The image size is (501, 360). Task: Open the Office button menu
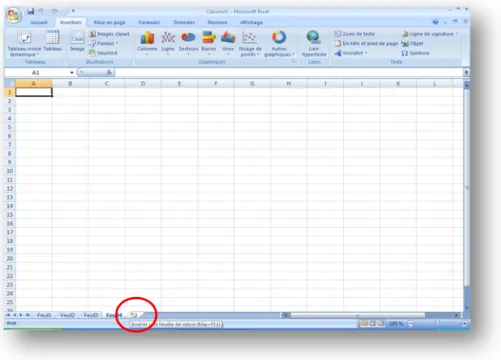[14, 15]
